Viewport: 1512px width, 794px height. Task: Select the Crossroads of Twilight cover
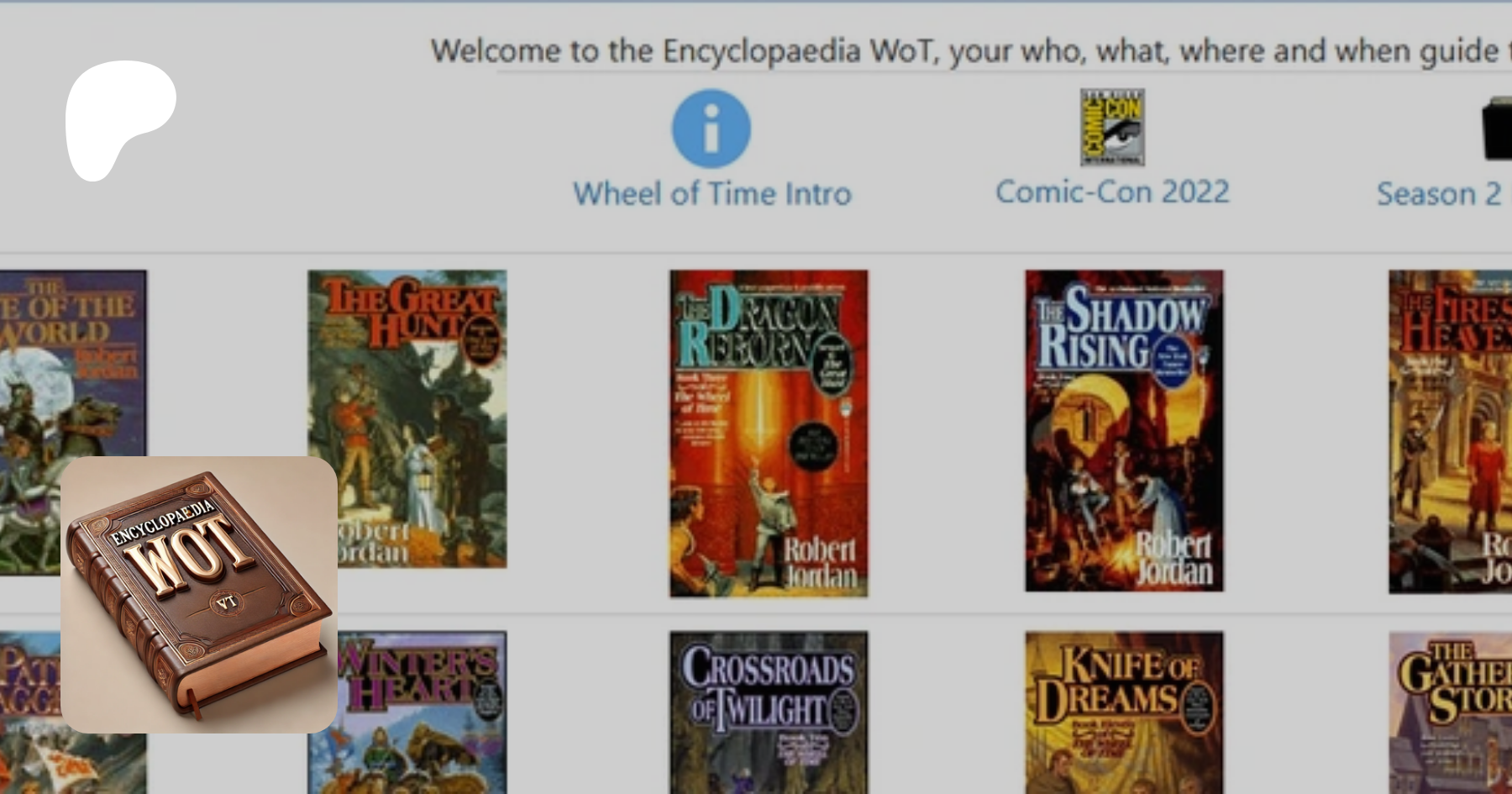click(x=769, y=712)
